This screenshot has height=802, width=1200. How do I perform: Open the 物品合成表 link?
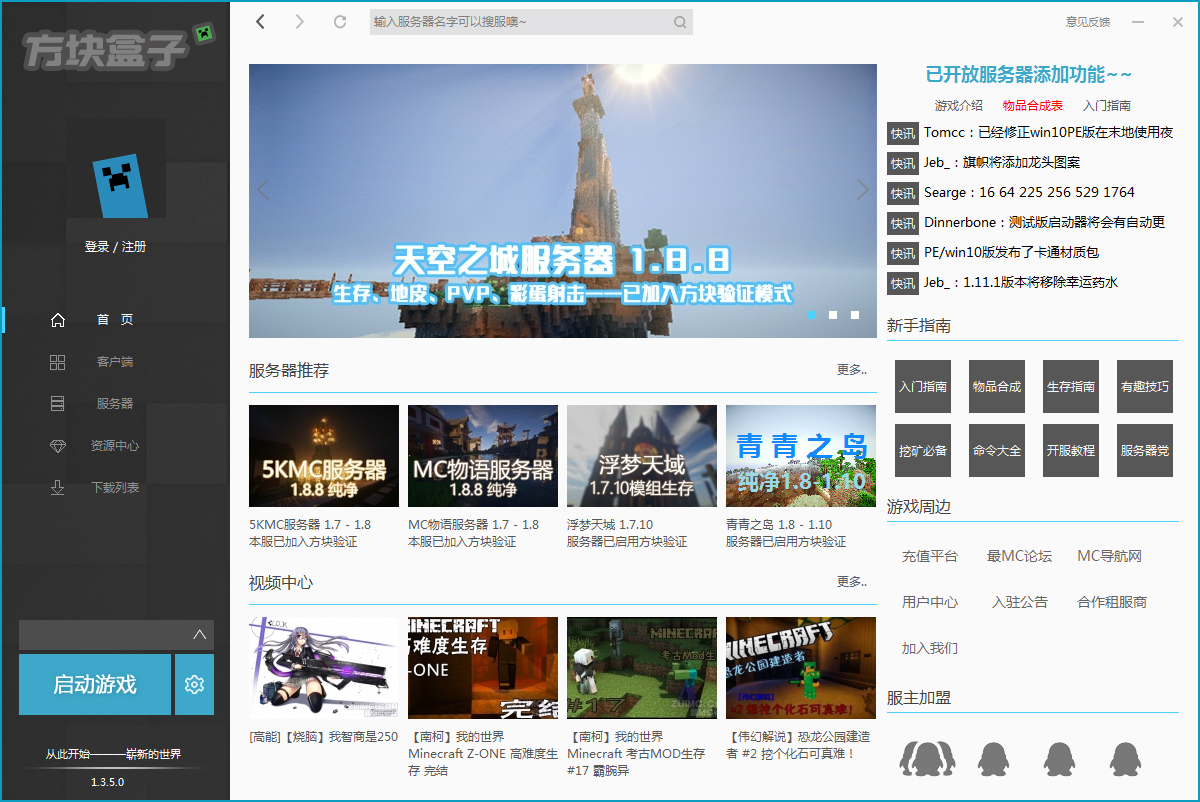tap(1032, 105)
